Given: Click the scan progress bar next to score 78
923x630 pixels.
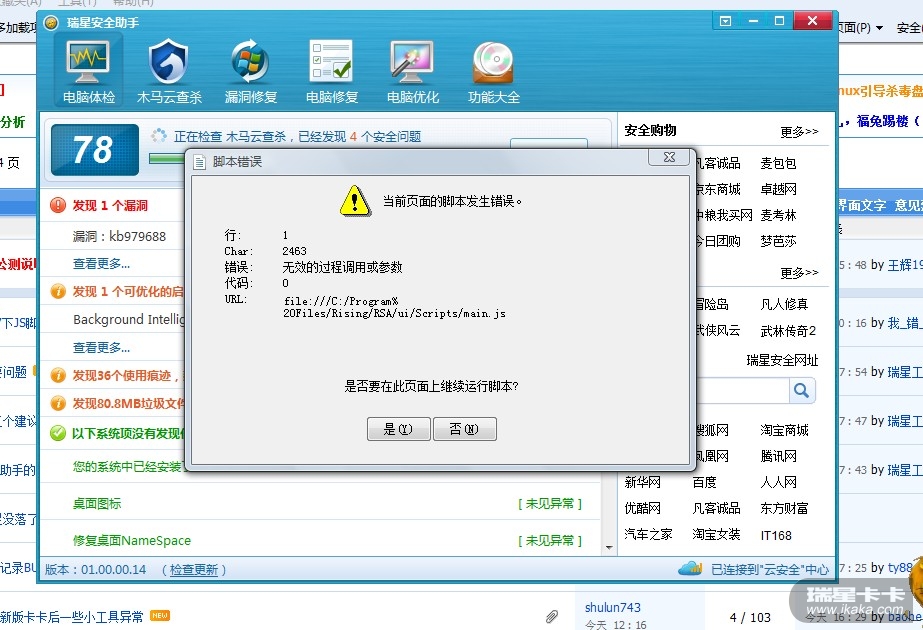Looking at the screenshot, I should (167, 158).
